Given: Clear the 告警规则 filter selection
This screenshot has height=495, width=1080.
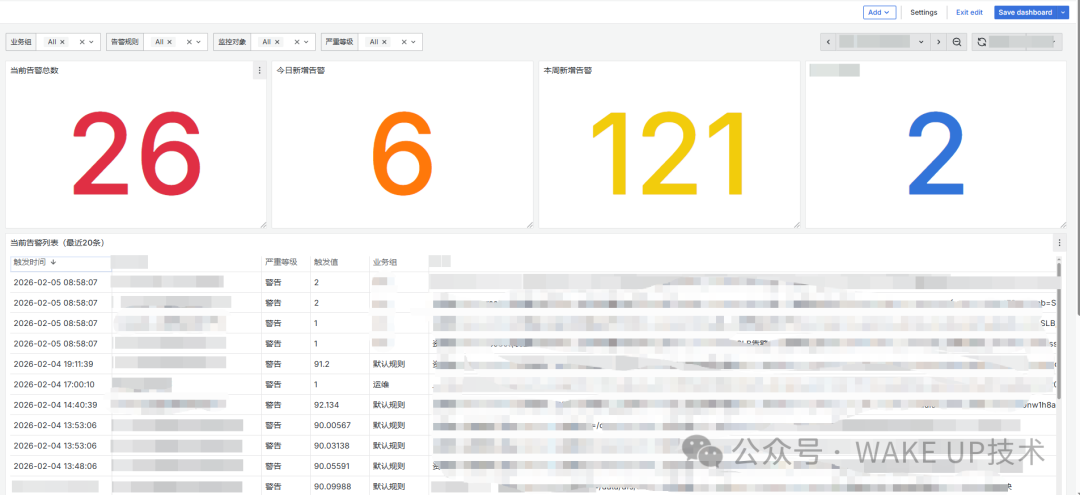Looking at the screenshot, I should pyautogui.click(x=189, y=42).
